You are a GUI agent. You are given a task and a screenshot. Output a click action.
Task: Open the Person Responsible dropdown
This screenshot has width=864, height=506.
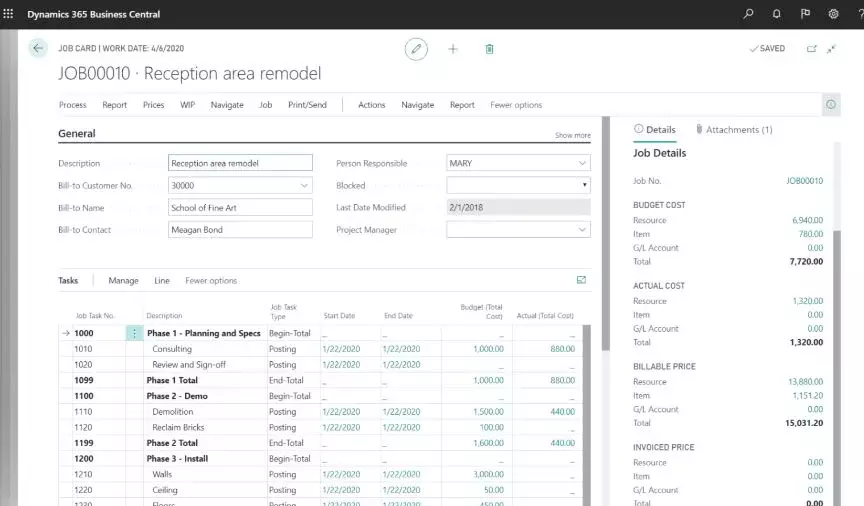582,163
